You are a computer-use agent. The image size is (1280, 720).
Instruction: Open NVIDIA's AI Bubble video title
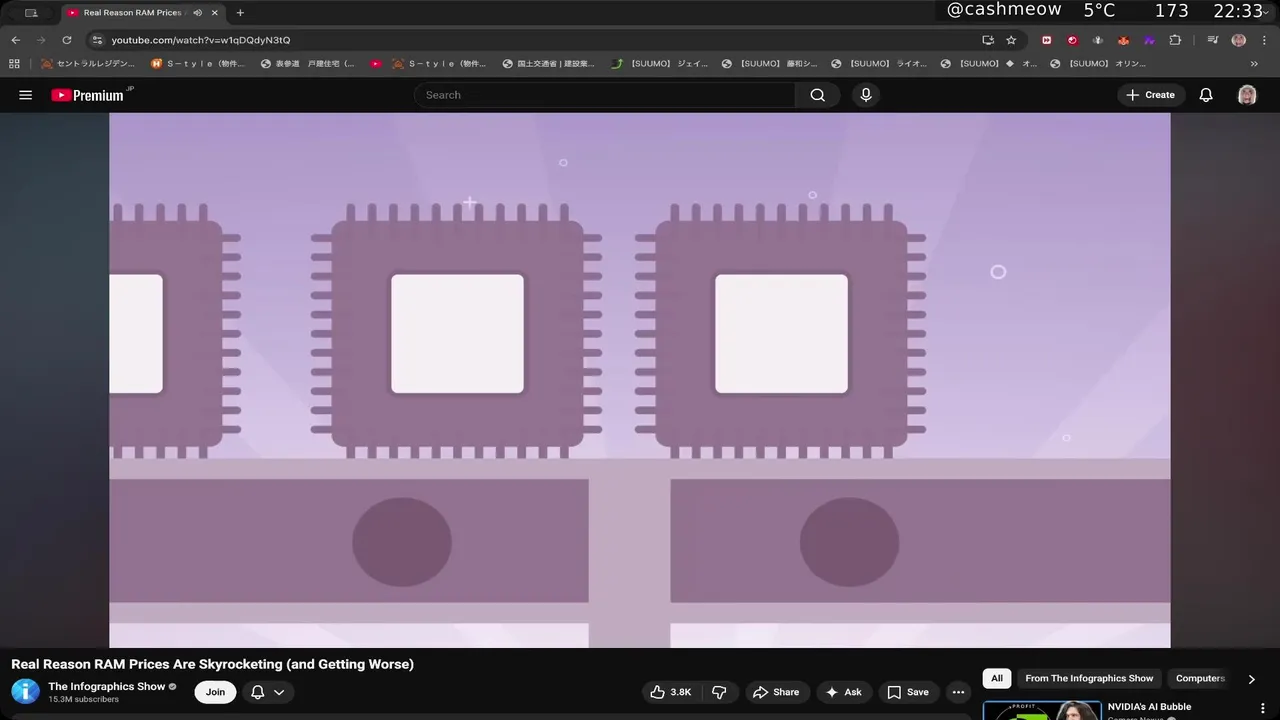coord(1149,707)
